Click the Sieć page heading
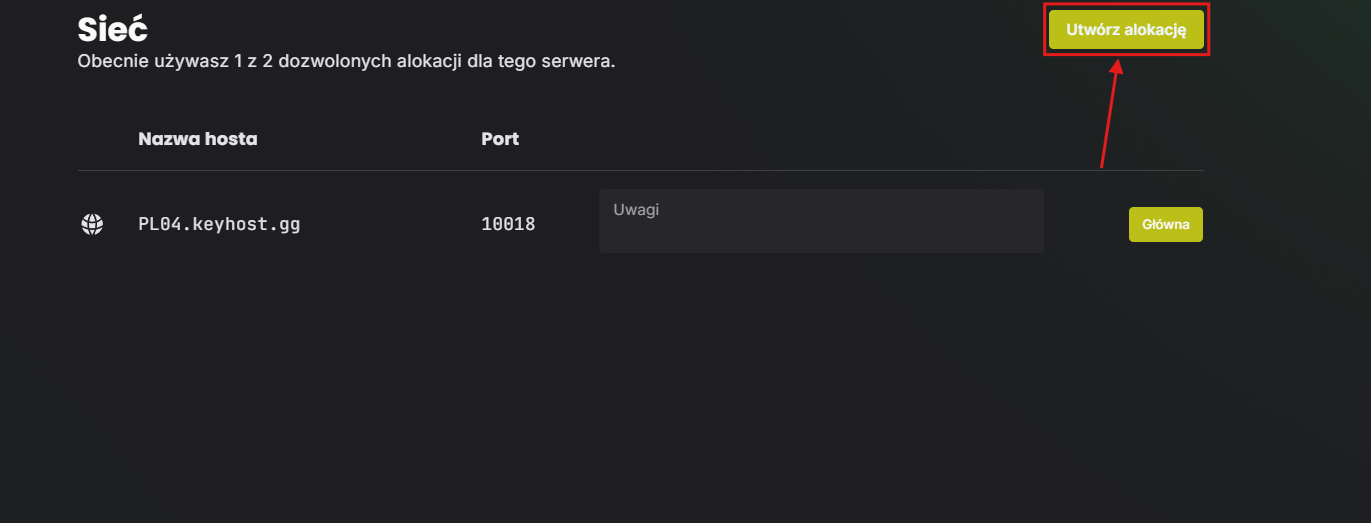The image size is (1371, 523). pyautogui.click(x=113, y=28)
